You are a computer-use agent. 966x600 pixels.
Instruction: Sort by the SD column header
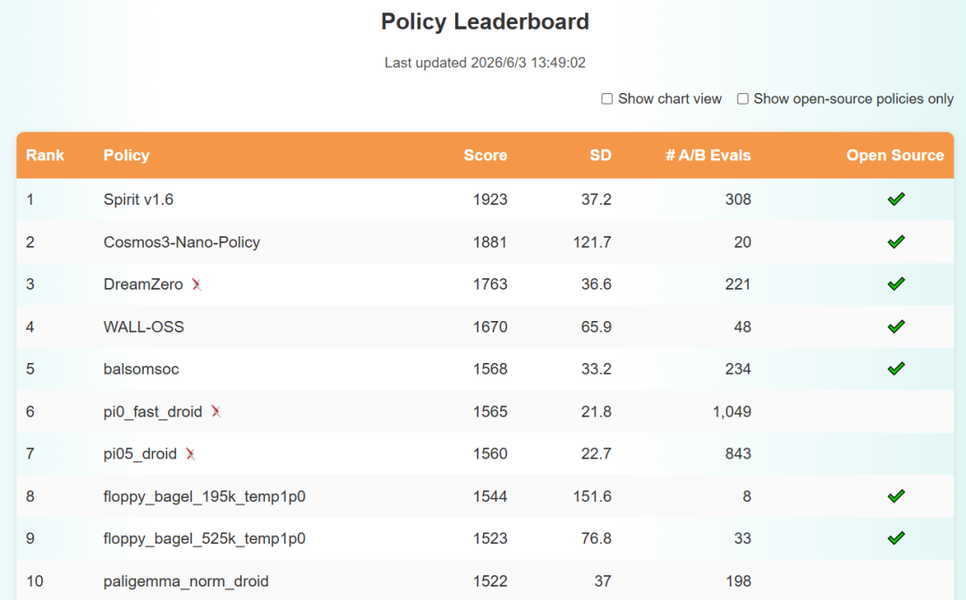point(601,155)
